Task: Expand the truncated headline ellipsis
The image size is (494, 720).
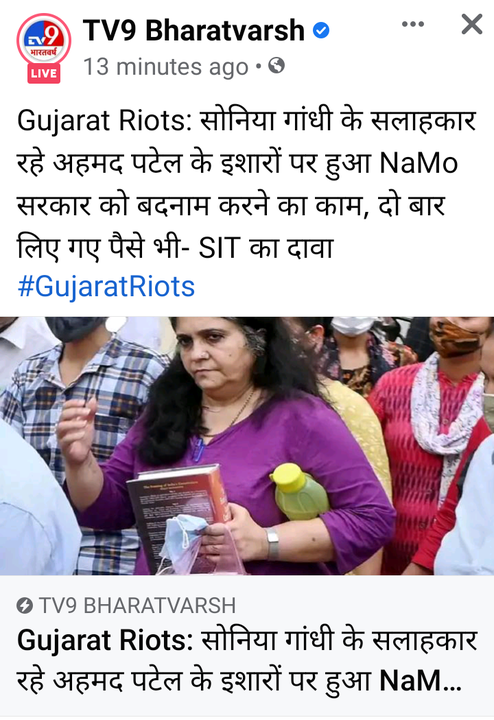Action: point(453,682)
